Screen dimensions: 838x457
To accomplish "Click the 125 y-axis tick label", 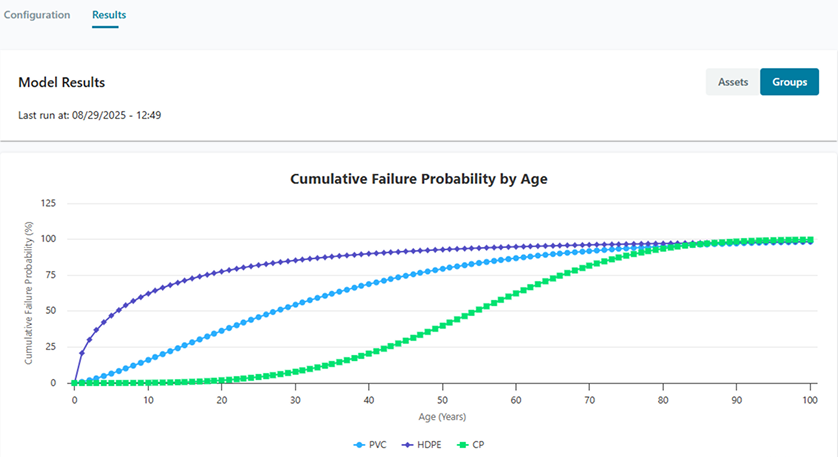I will 49,203.
